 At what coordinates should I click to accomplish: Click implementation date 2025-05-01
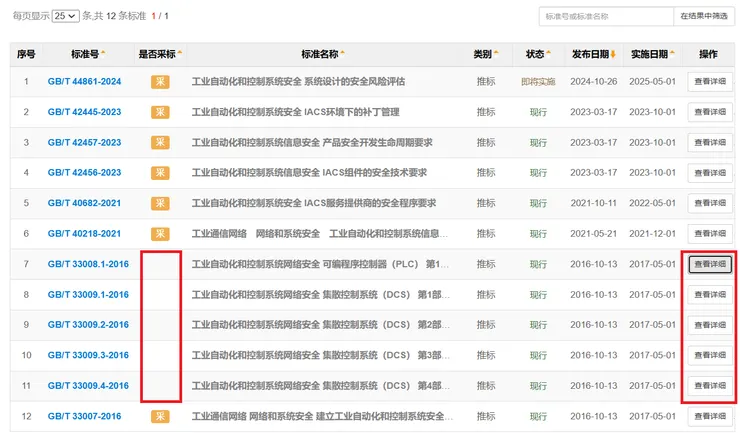[x=653, y=82]
